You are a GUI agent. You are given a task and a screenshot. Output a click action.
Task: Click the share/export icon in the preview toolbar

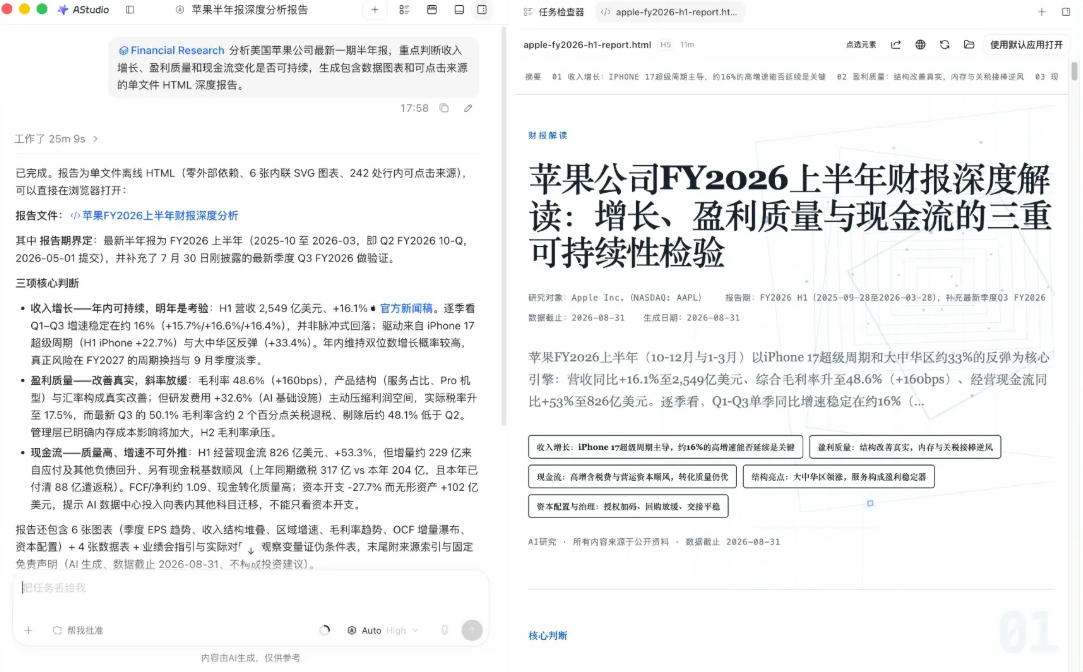pos(896,45)
